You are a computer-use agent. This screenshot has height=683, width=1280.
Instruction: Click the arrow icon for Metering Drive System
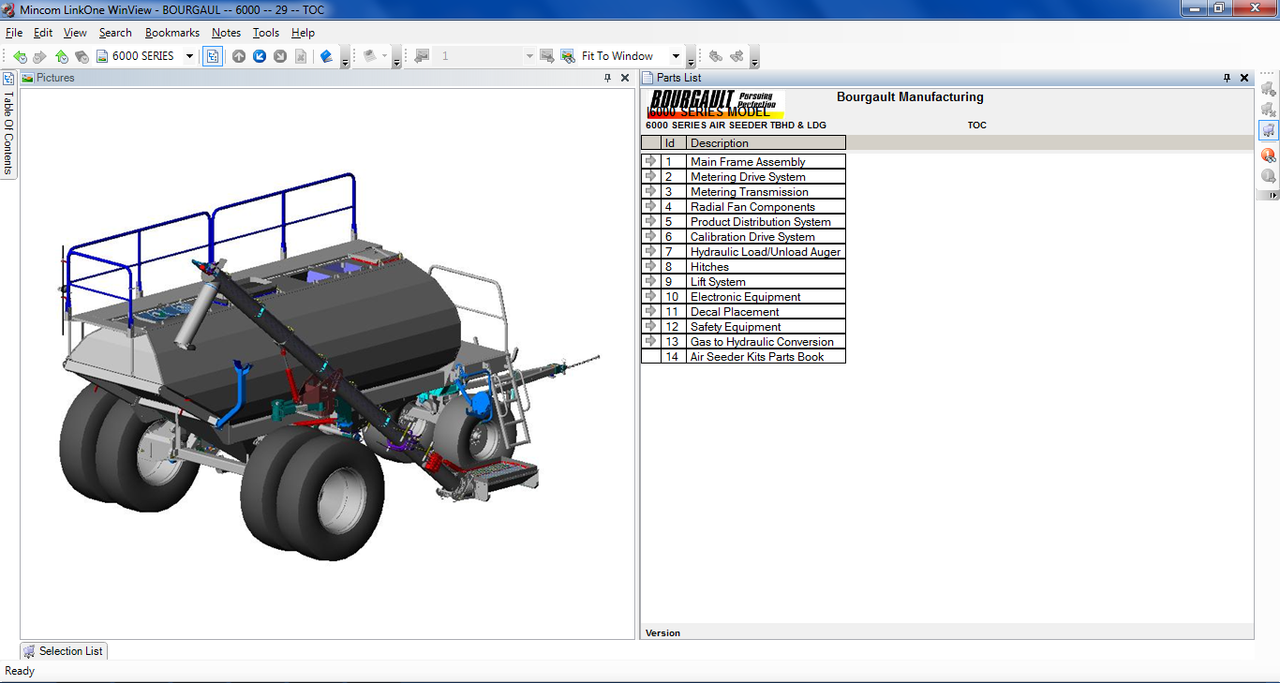[x=651, y=176]
